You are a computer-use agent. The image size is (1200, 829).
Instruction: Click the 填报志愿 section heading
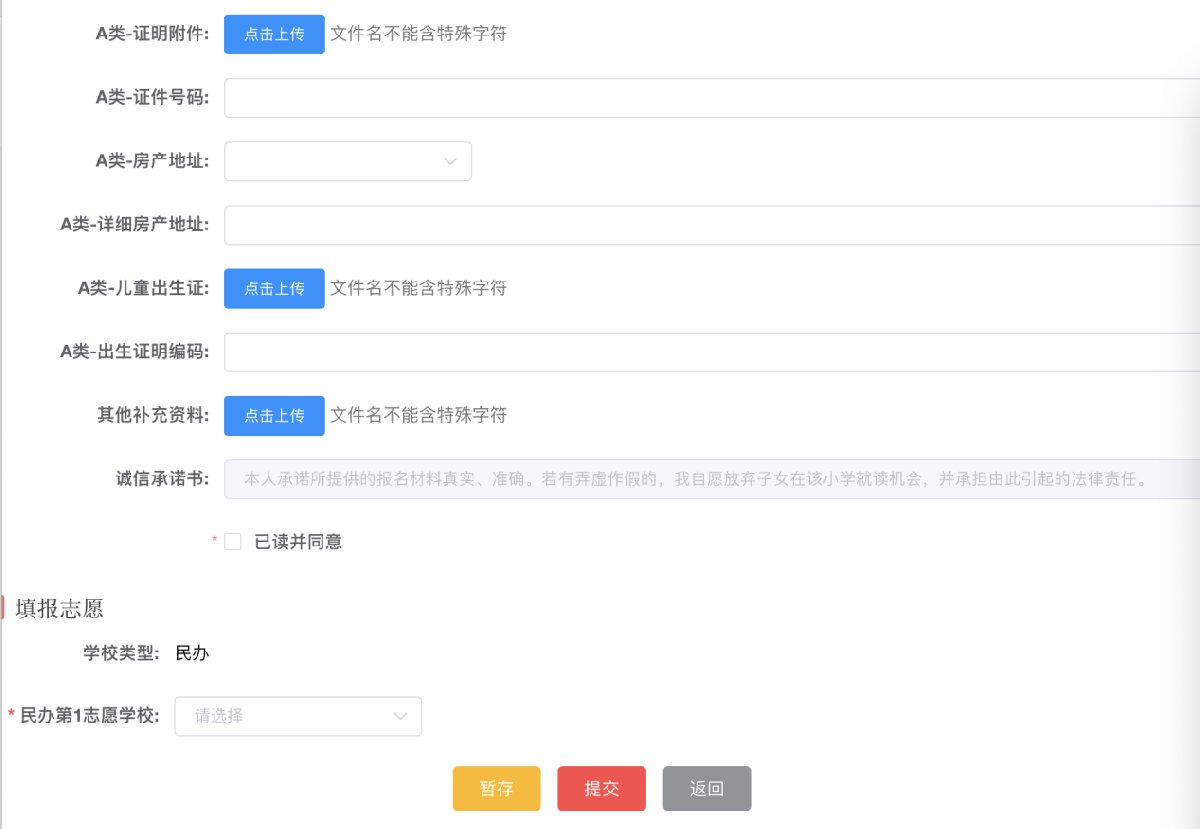coord(60,608)
